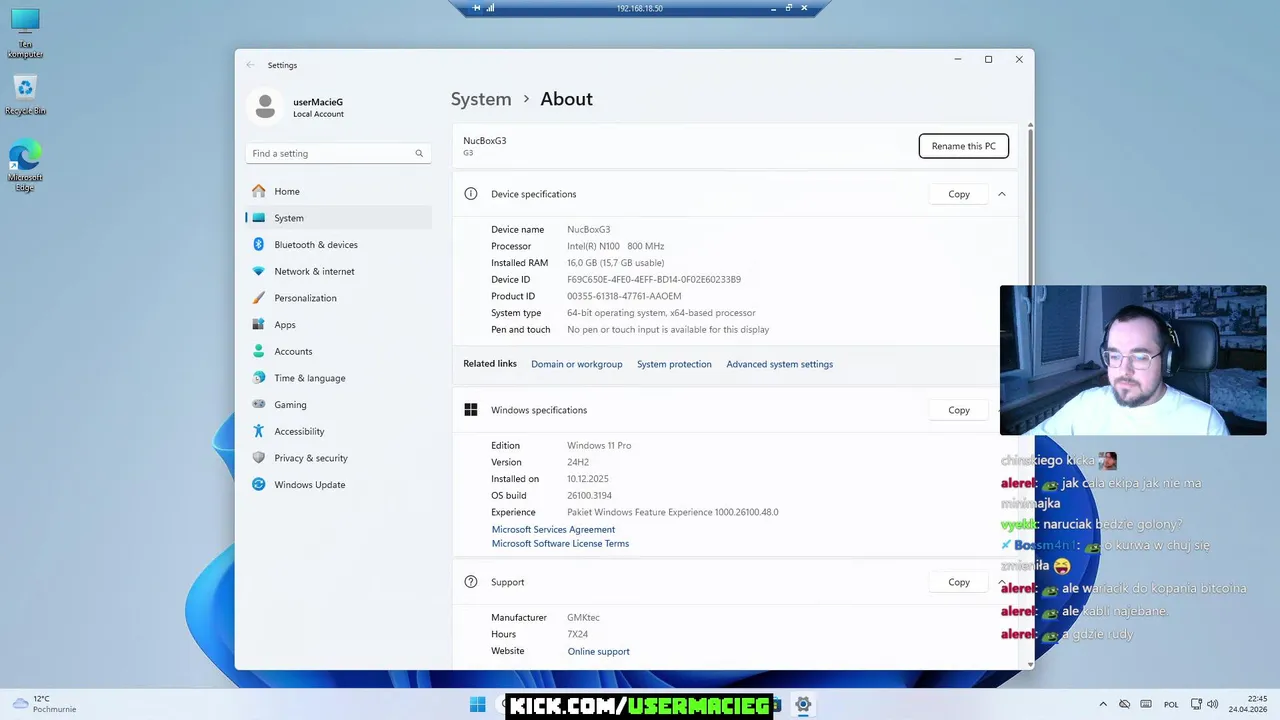Screen dimensions: 1280x720
Task: Open the weather widget in taskbar
Action: click(45, 704)
